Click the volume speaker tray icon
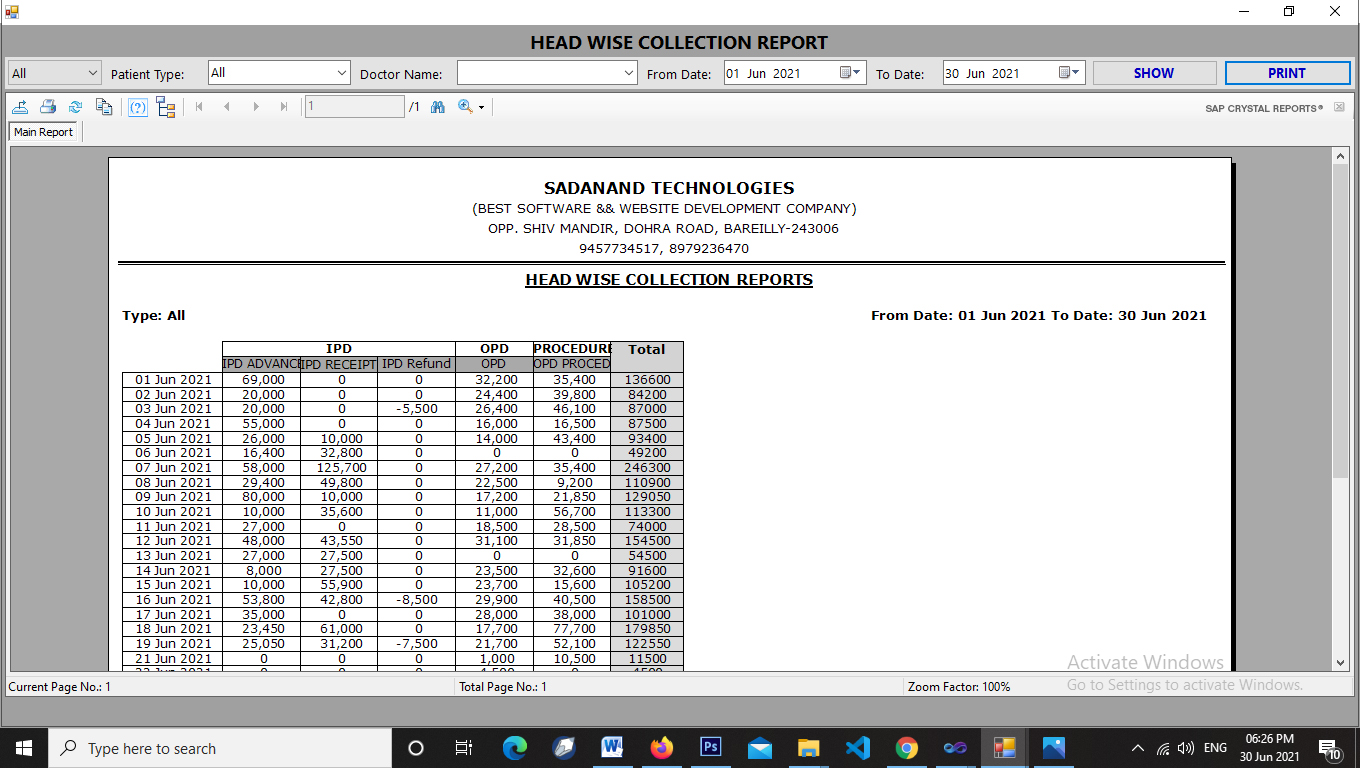Viewport: 1360px width, 768px height. click(1186, 748)
